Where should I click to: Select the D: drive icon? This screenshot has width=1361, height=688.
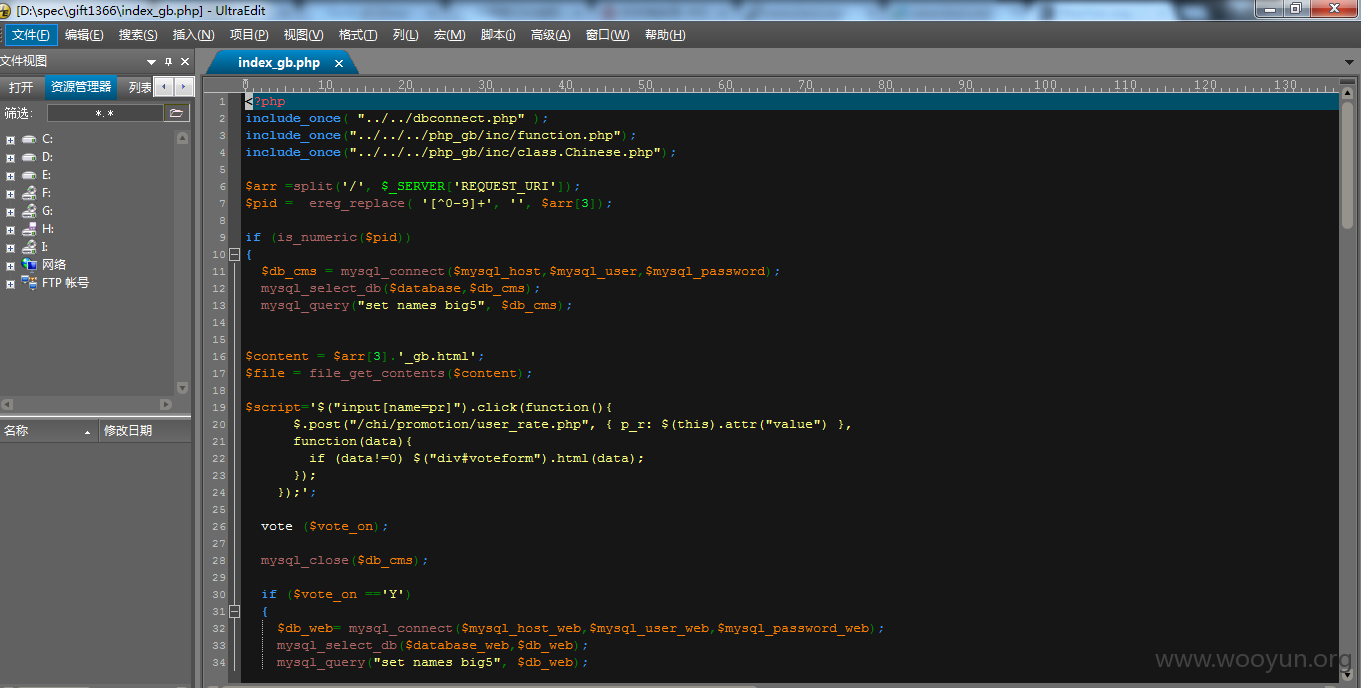(x=29, y=157)
